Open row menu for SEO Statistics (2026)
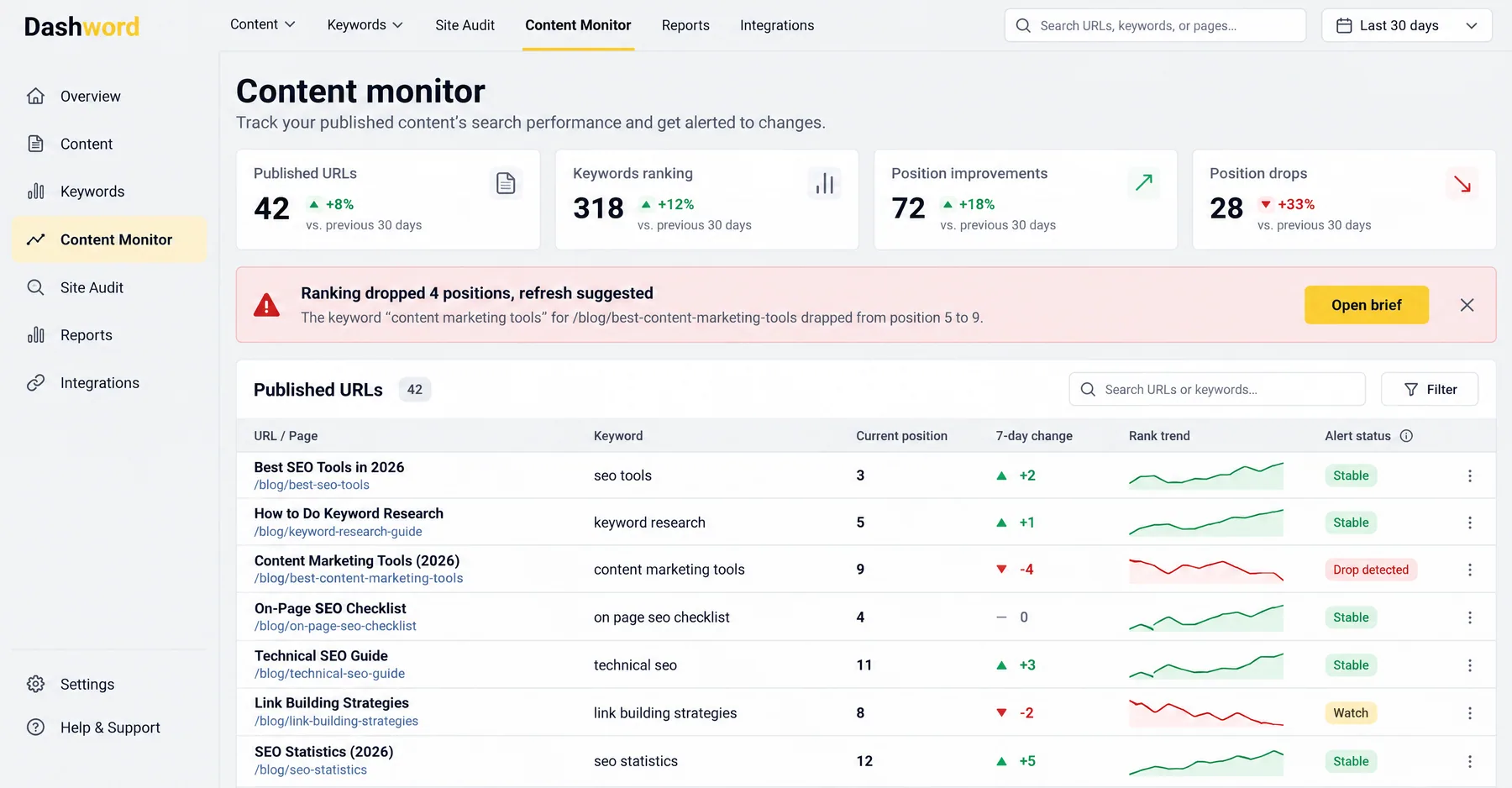1512x788 pixels. pyautogui.click(x=1470, y=761)
